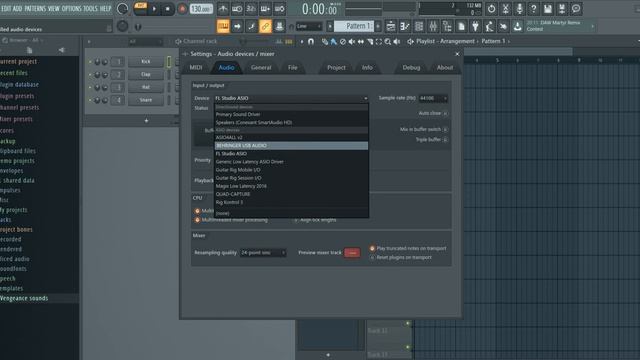Open the Piano roll icon
Screen dimensions: 640x360
pyautogui.click(x=405, y=27)
